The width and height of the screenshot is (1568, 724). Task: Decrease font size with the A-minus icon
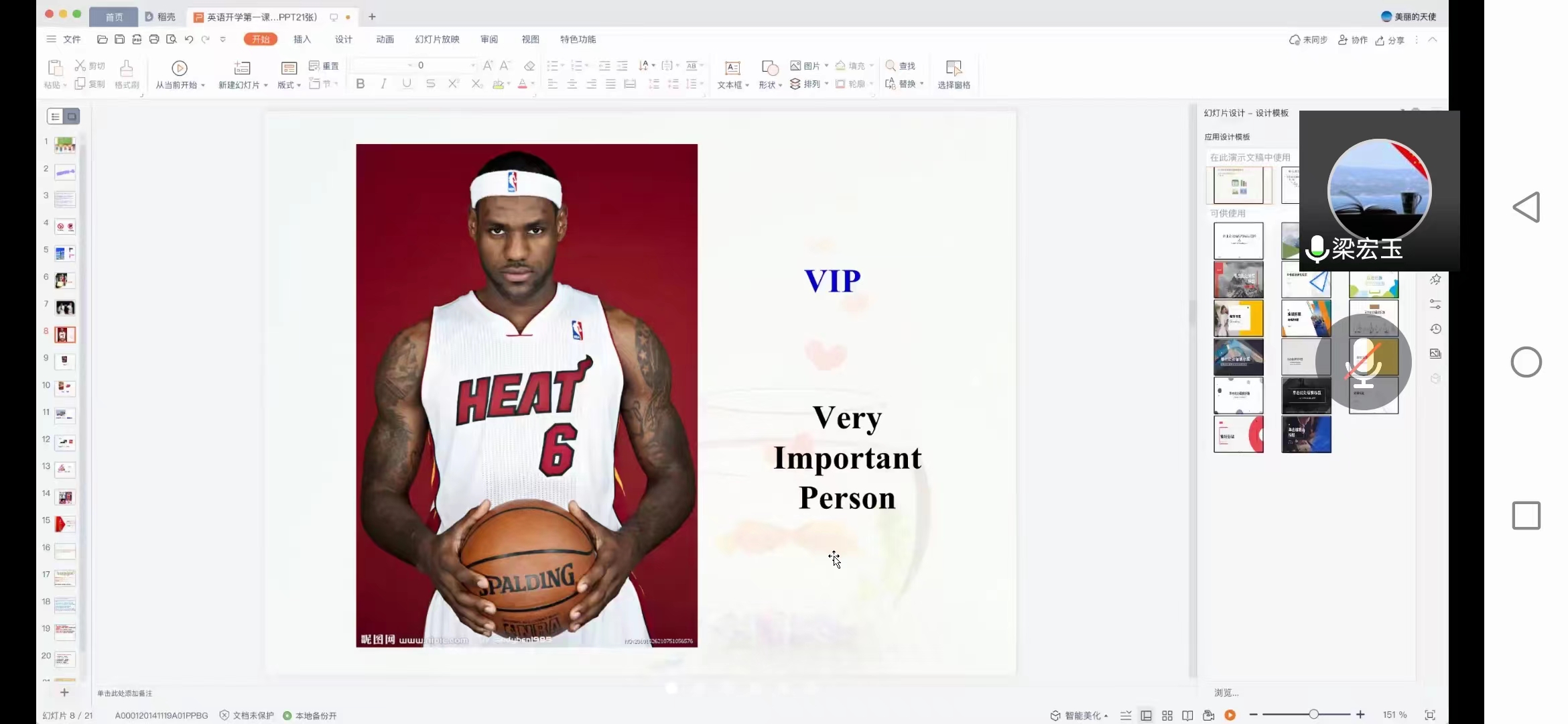(x=505, y=65)
